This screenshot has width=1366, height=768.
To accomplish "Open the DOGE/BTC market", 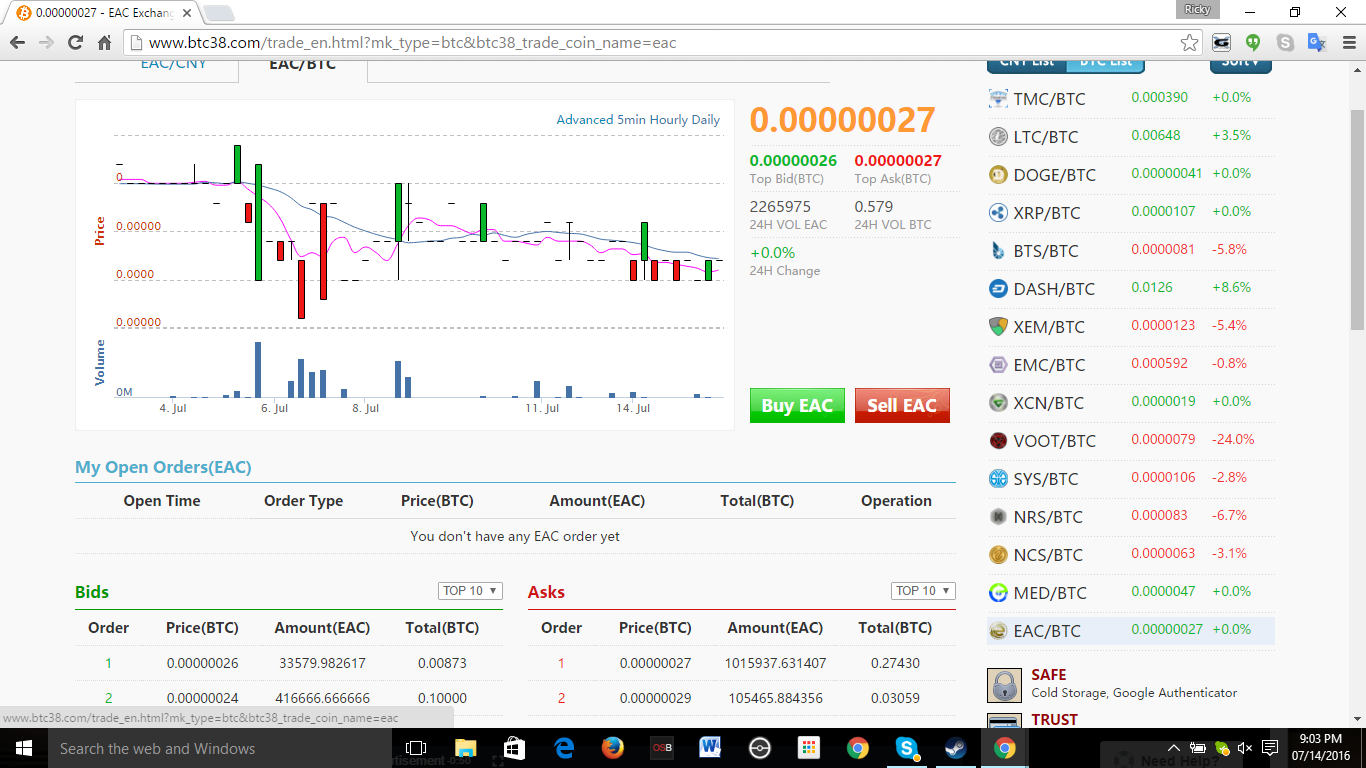I will point(1054,175).
